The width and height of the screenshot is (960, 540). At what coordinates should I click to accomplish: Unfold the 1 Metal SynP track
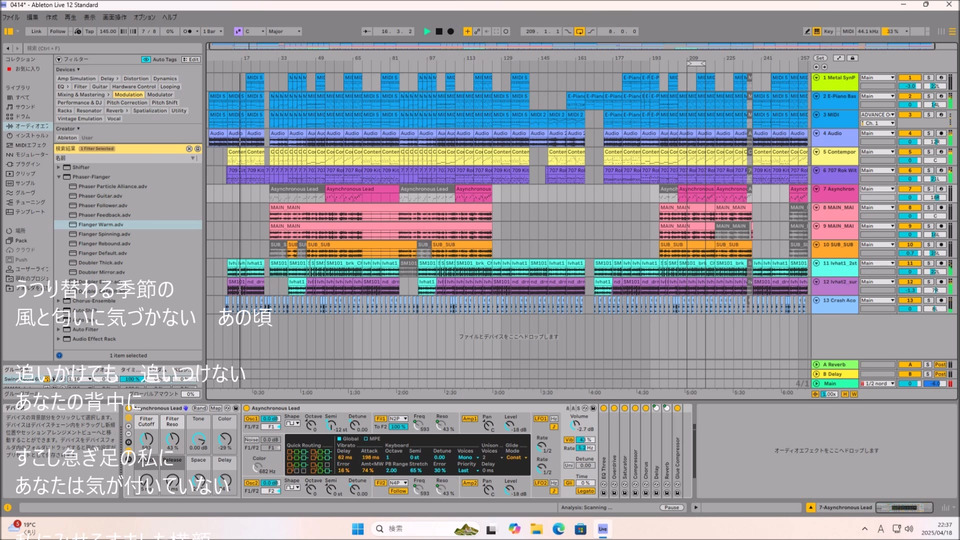point(816,78)
